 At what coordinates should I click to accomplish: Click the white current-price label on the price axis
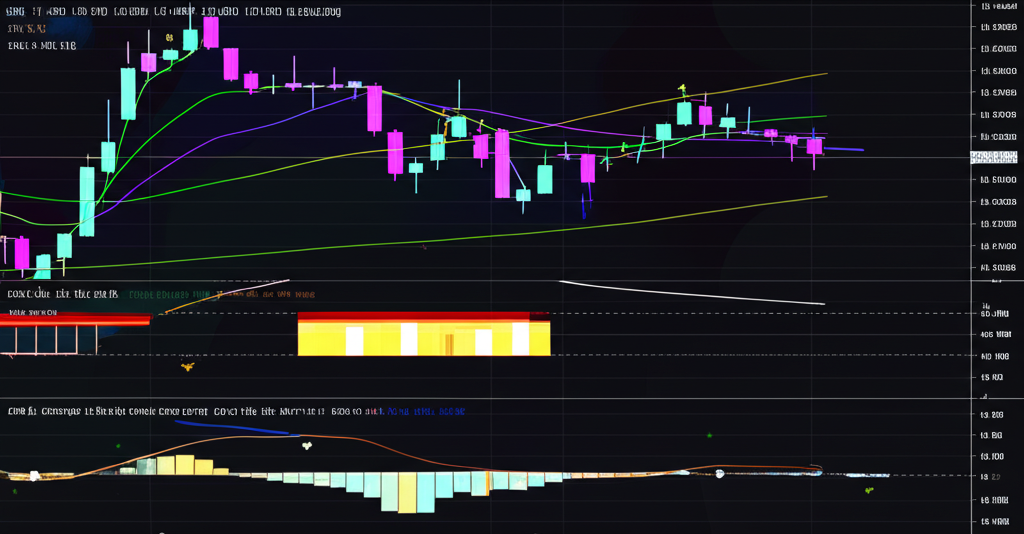993,157
